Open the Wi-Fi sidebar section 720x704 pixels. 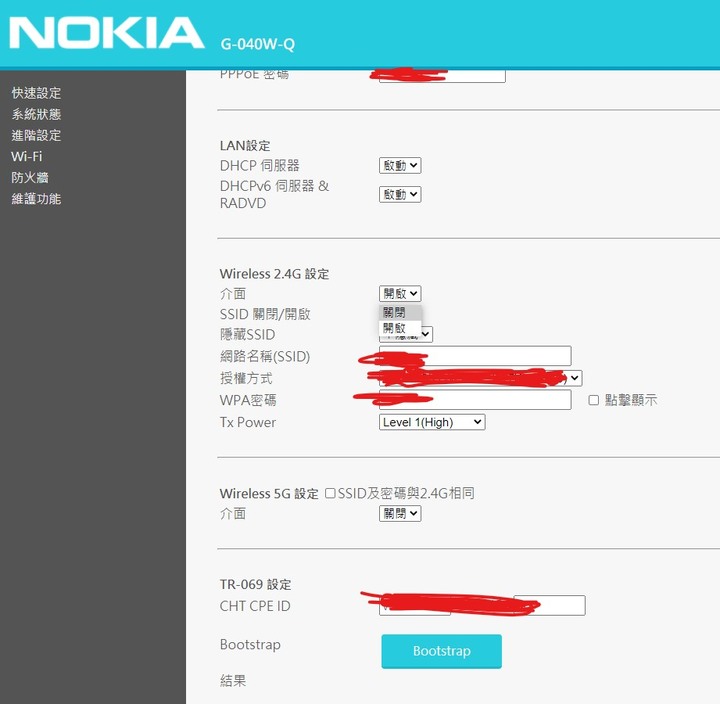pyautogui.click(x=27, y=157)
